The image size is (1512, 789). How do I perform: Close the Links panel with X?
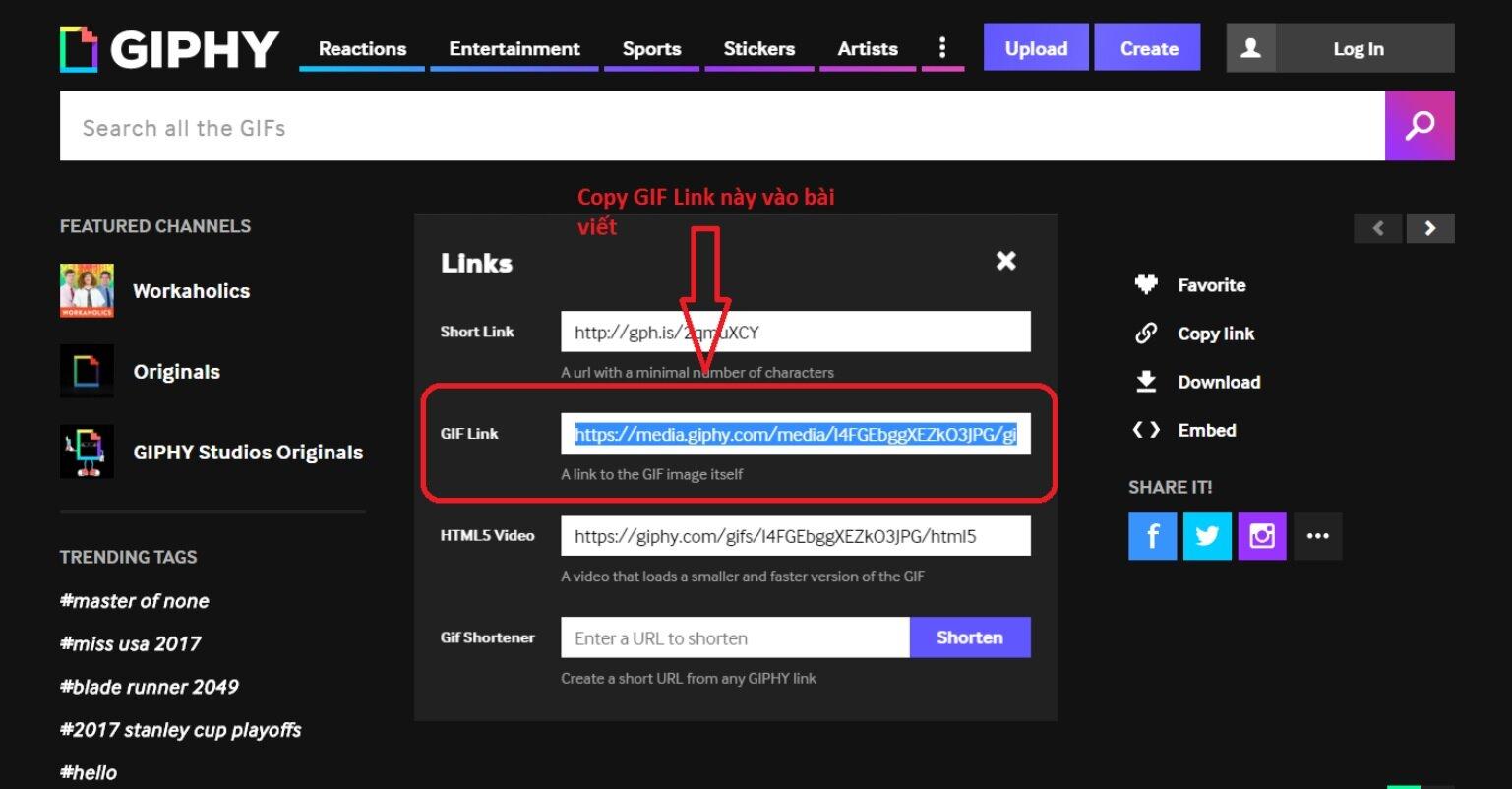click(x=1005, y=261)
